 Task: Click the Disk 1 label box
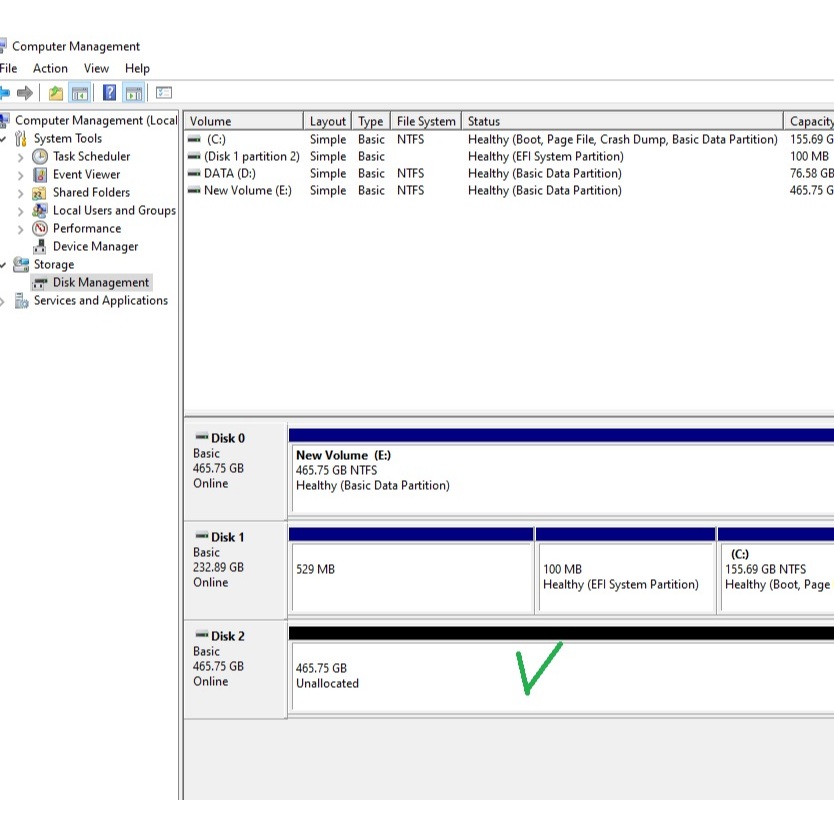(x=235, y=566)
